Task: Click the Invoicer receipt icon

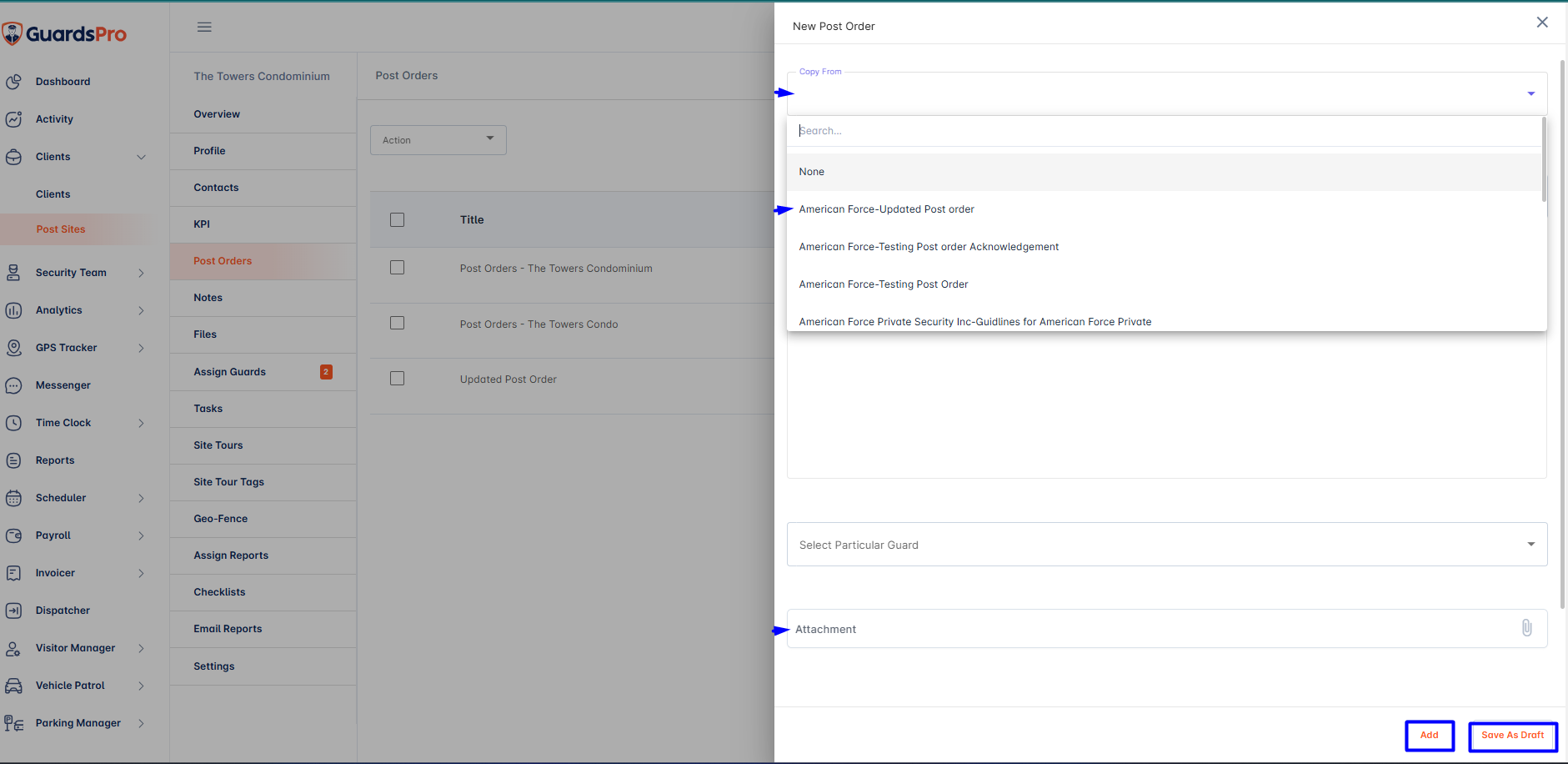Action: tap(13, 573)
